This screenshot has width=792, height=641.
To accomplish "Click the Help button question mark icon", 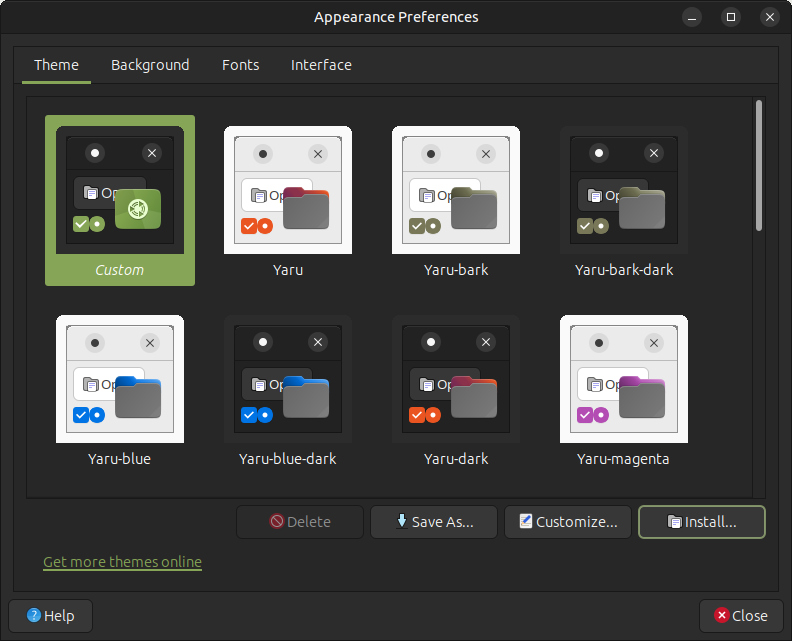I will click(34, 616).
